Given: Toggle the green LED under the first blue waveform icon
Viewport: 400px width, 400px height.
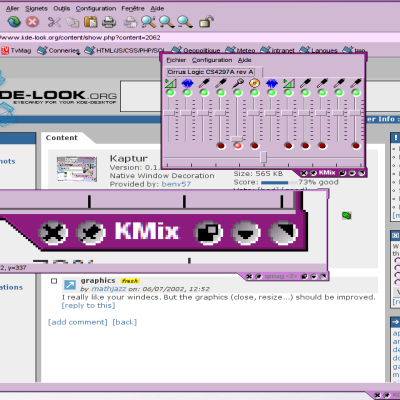Looking at the screenshot, I should click(187, 93).
